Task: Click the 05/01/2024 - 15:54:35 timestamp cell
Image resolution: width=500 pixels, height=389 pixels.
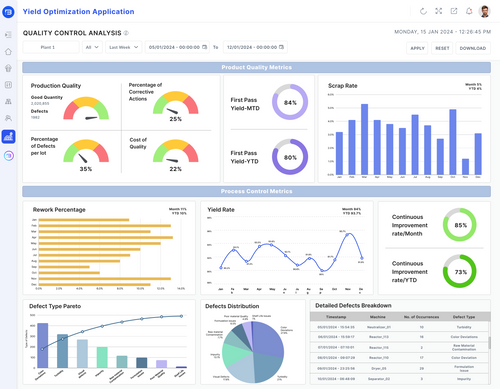Action: point(336,327)
